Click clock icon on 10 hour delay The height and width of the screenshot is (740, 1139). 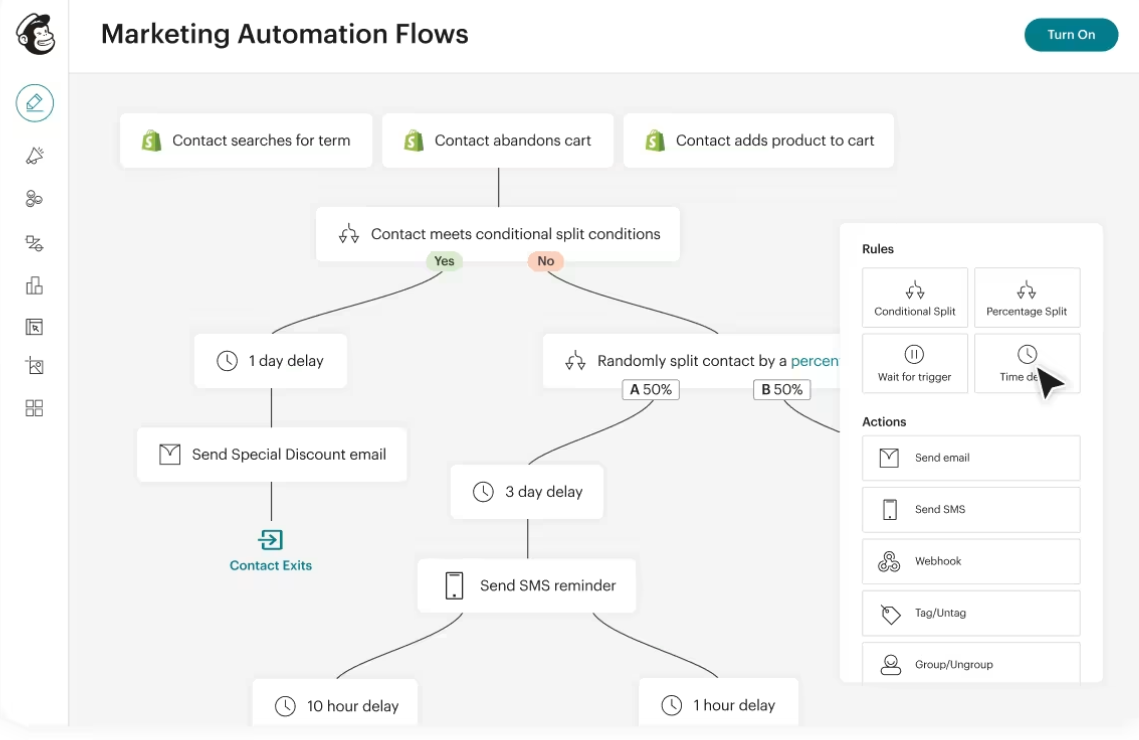pyautogui.click(x=285, y=706)
